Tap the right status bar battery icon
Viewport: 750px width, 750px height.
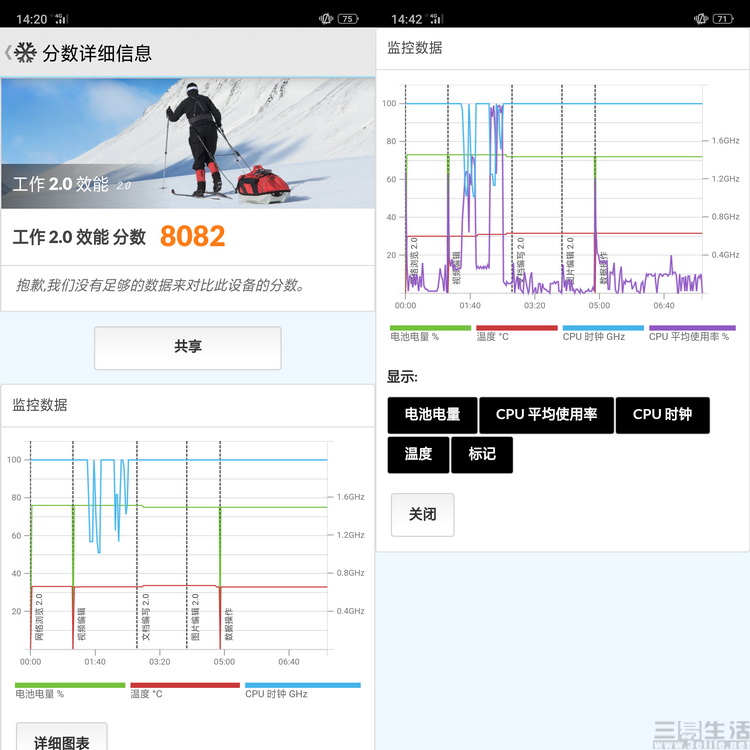tap(723, 18)
